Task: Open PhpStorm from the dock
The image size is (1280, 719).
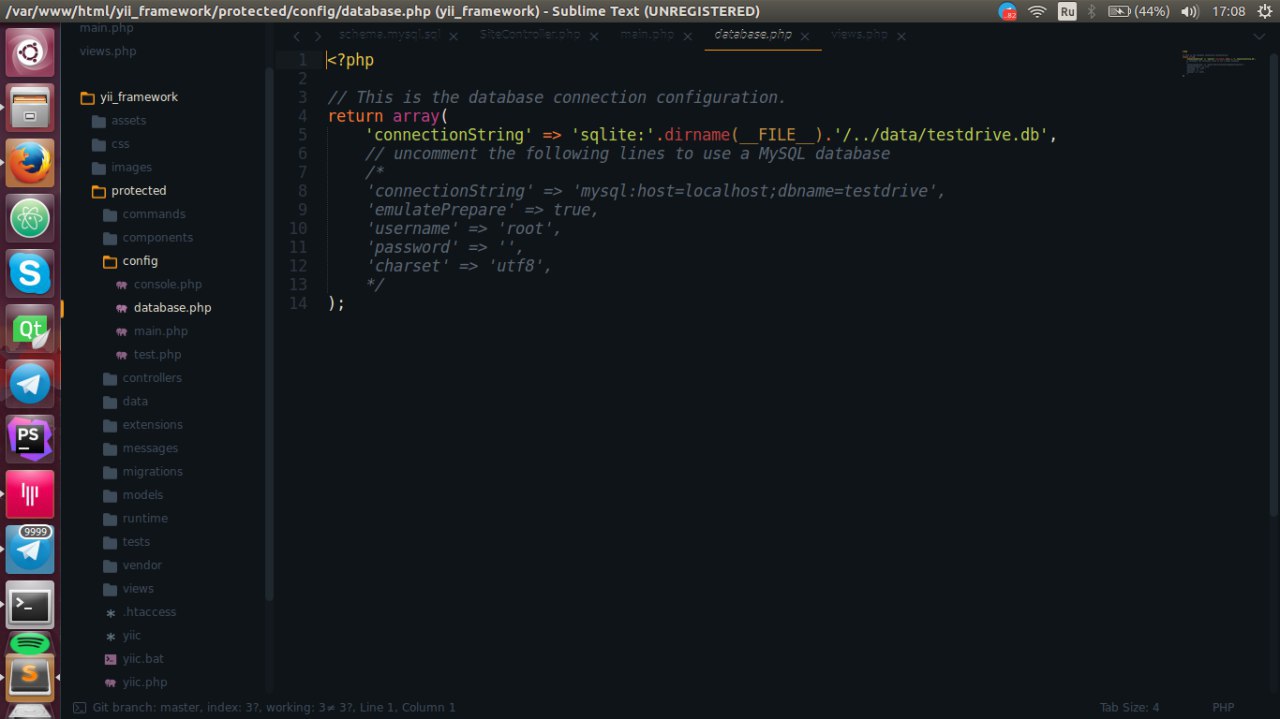Action: pyautogui.click(x=30, y=438)
